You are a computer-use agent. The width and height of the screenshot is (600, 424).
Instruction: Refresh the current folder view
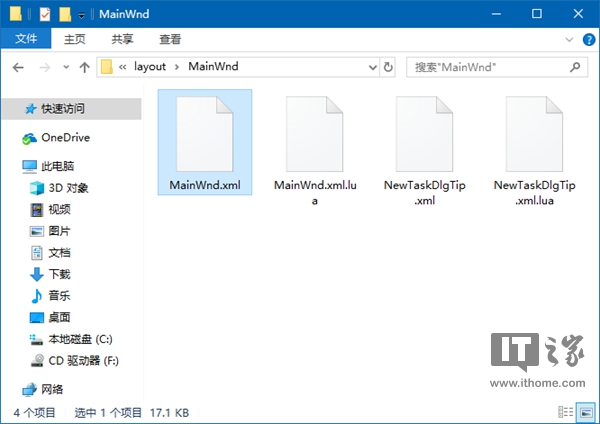(x=388, y=67)
